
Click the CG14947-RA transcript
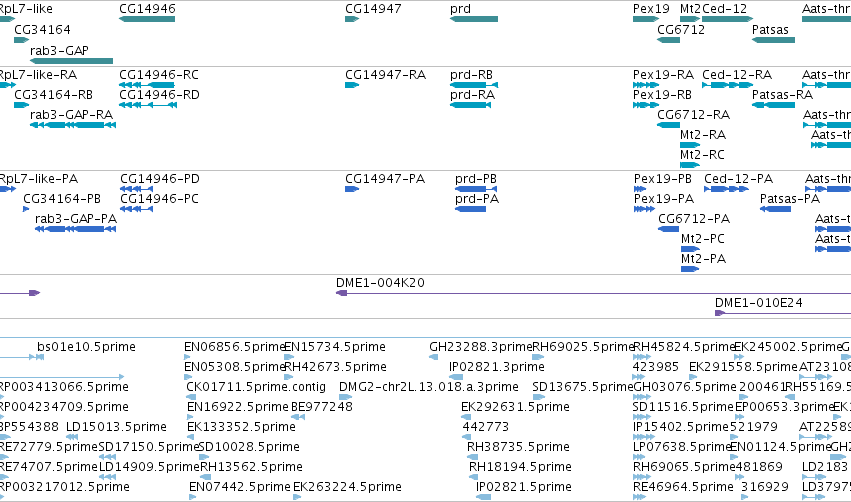352,85
